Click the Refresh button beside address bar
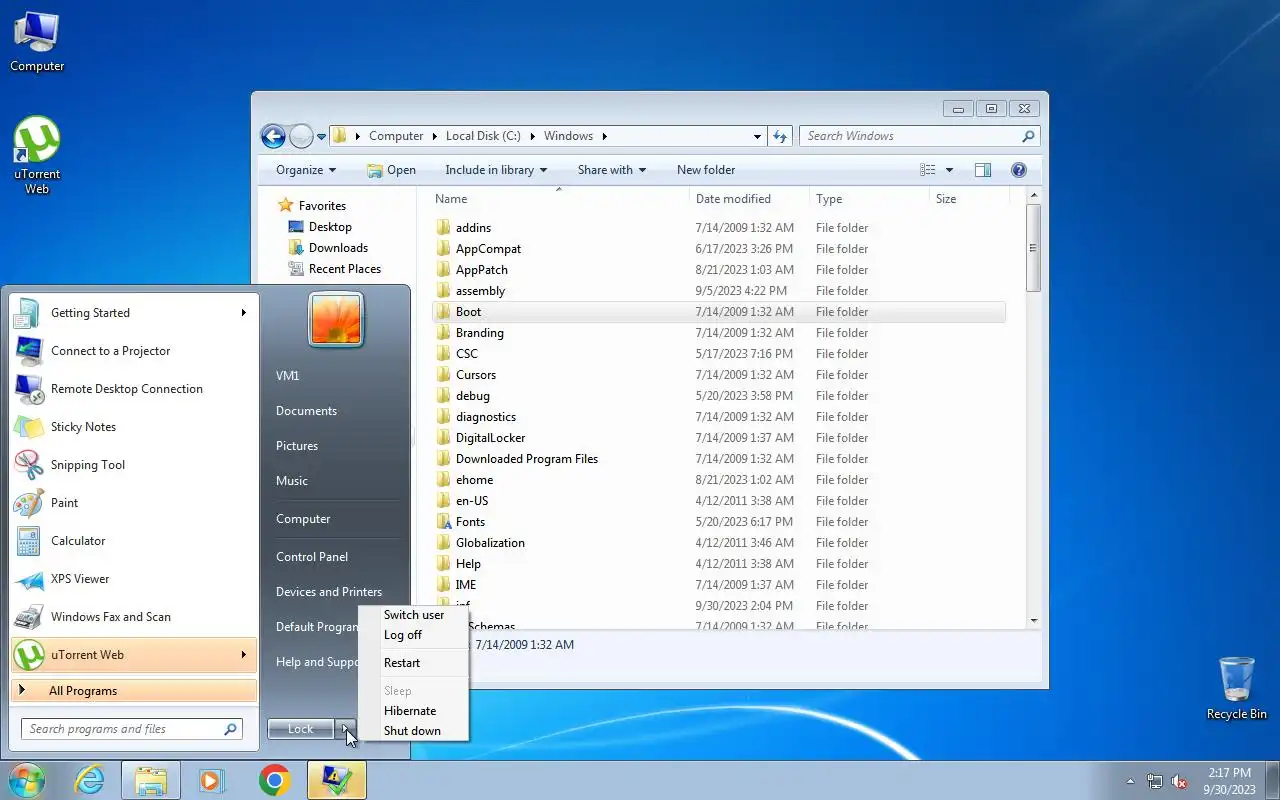Viewport: 1280px width, 800px height. (x=781, y=136)
